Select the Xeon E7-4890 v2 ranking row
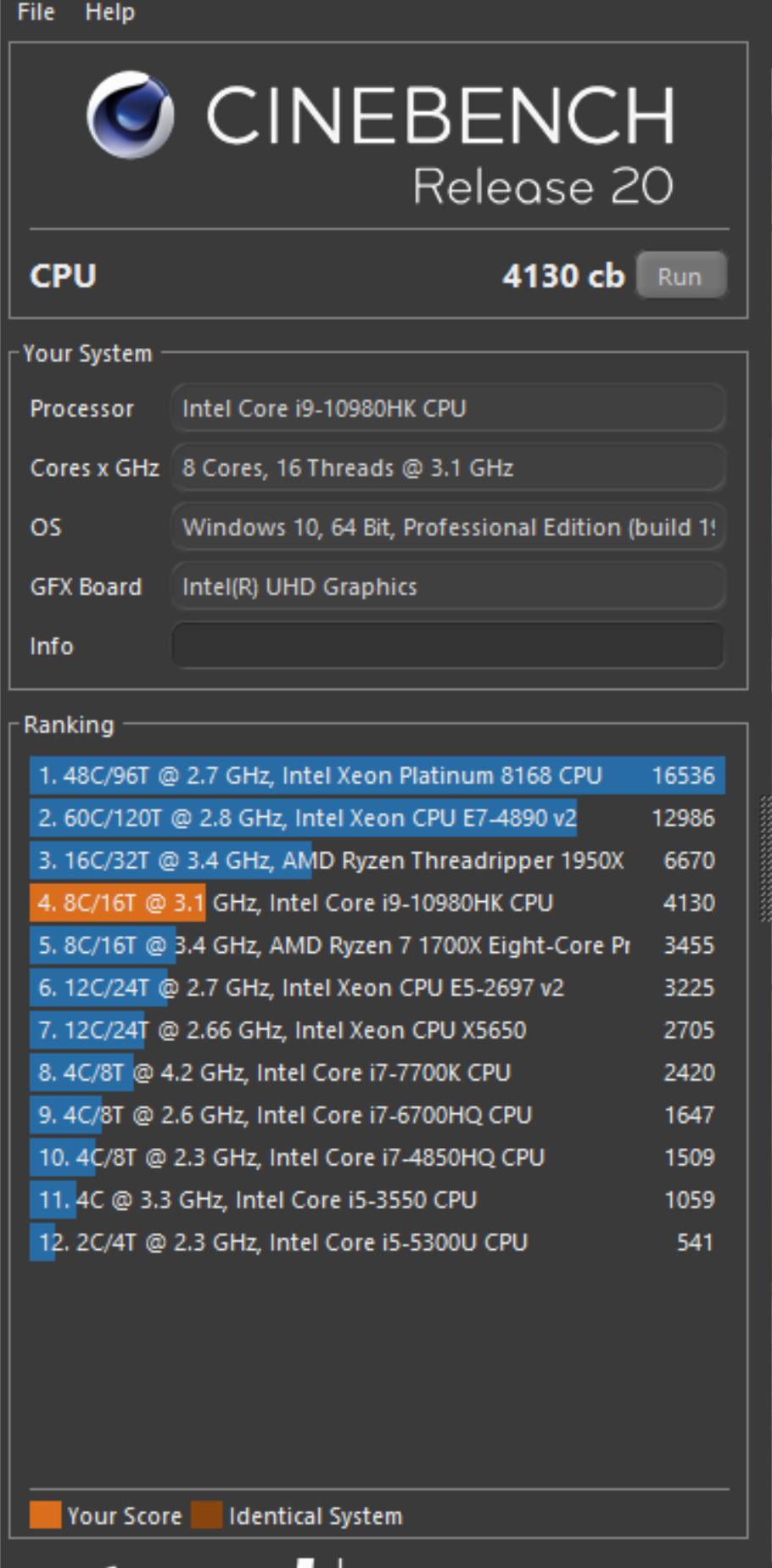 tap(378, 818)
